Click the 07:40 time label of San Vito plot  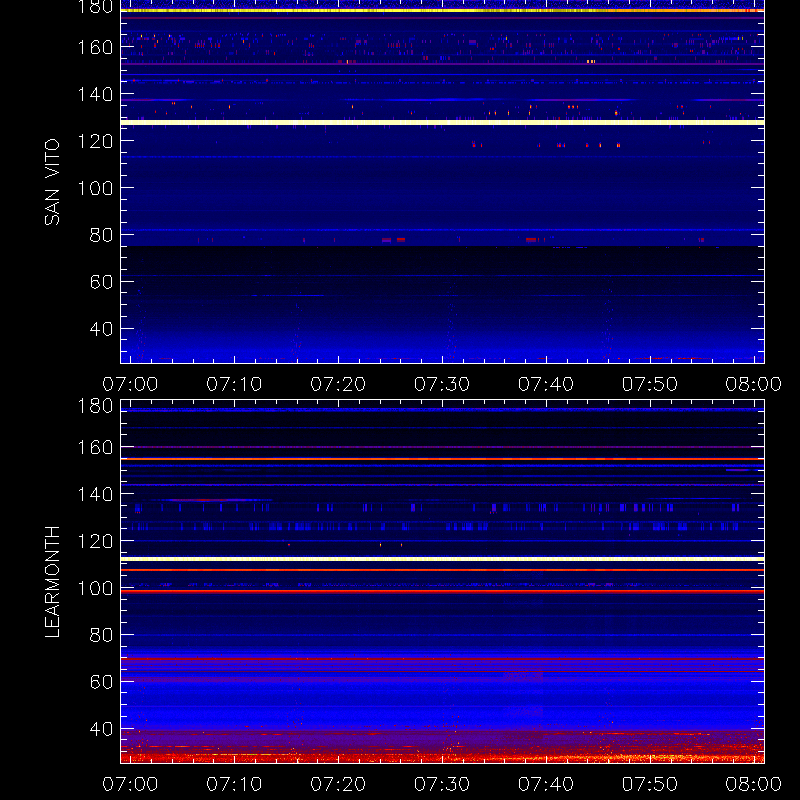(x=546, y=384)
